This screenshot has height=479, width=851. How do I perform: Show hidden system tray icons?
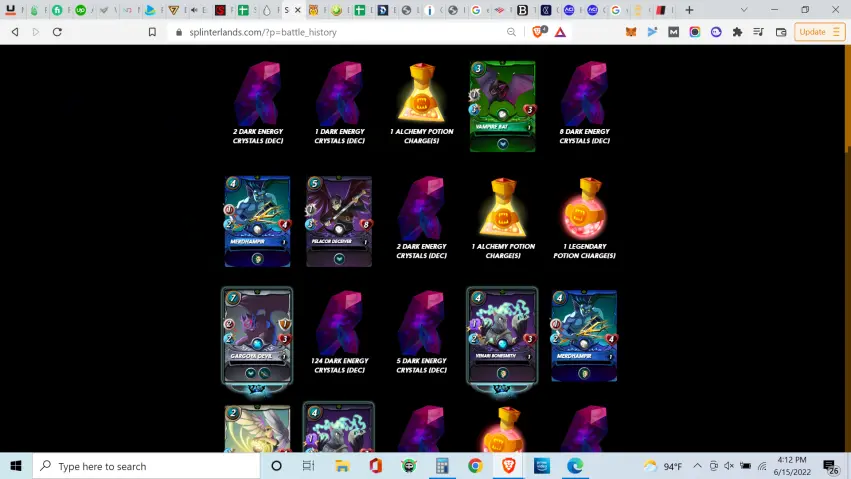point(697,466)
